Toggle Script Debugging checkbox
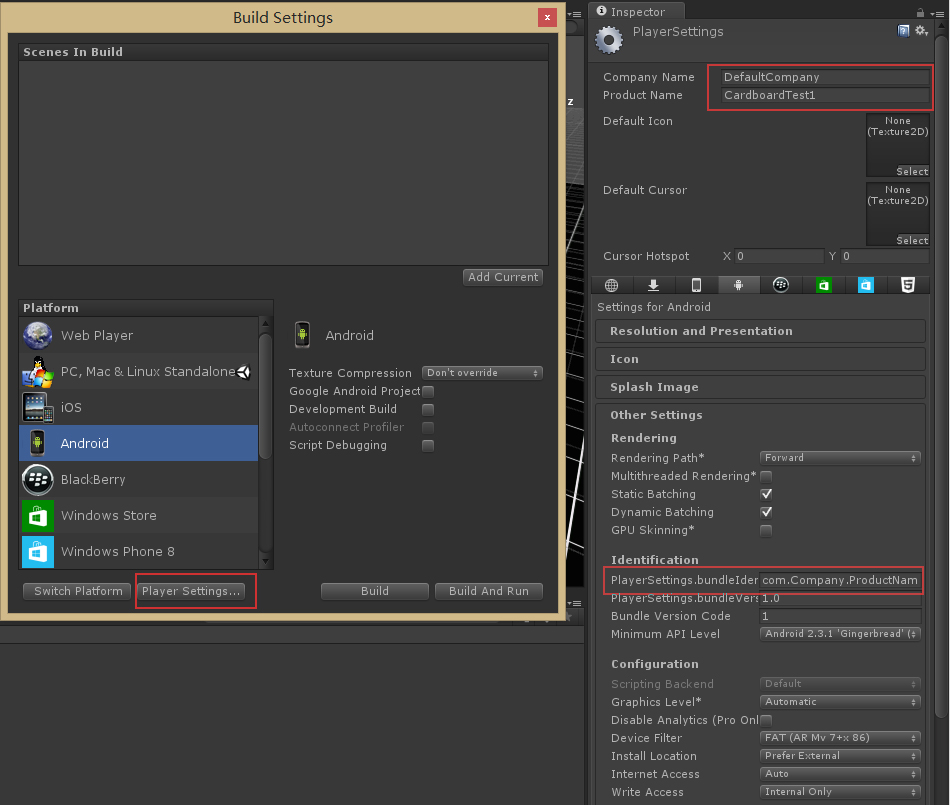The width and height of the screenshot is (950, 805). click(x=428, y=446)
